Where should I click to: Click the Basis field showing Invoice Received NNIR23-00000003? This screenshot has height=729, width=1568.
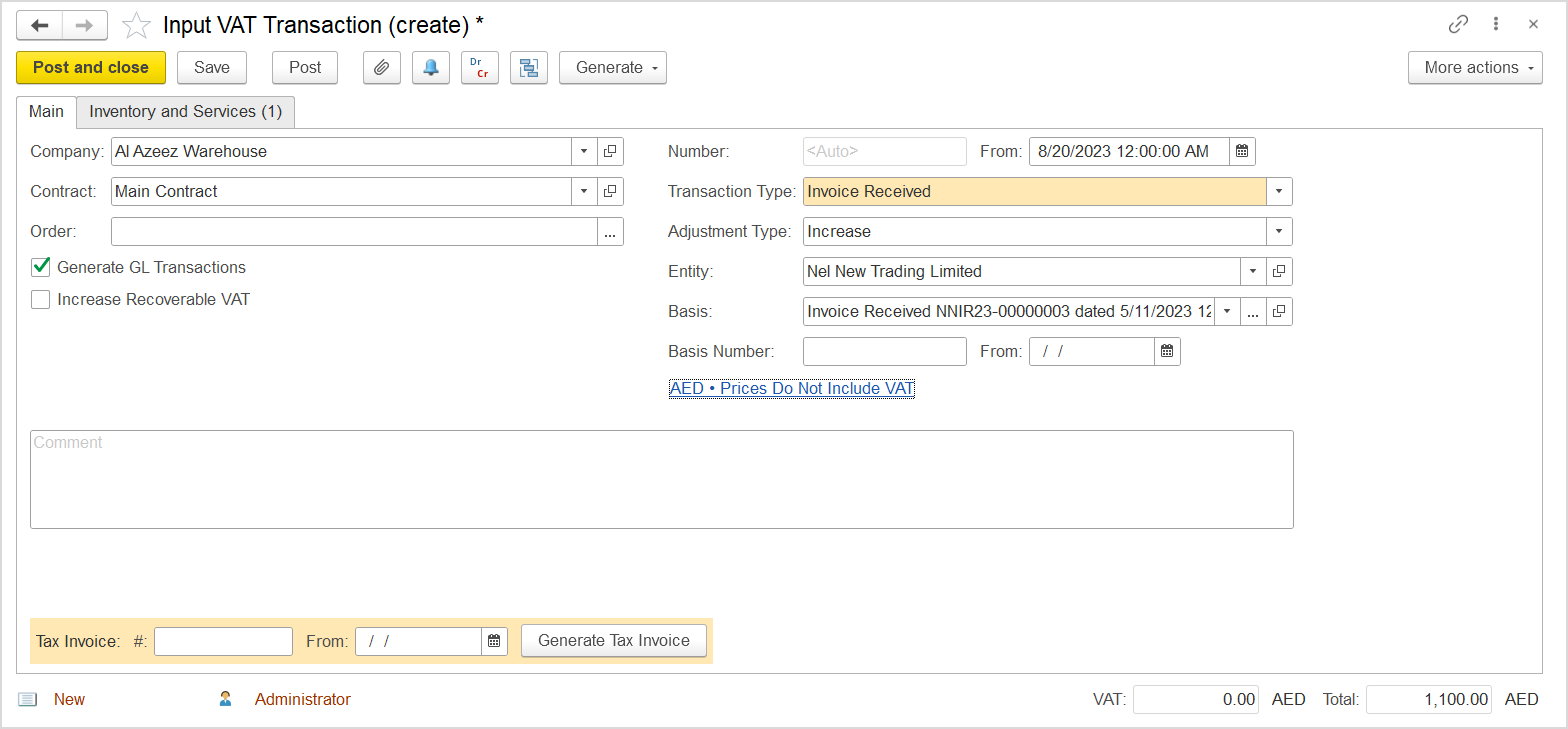tap(1009, 312)
